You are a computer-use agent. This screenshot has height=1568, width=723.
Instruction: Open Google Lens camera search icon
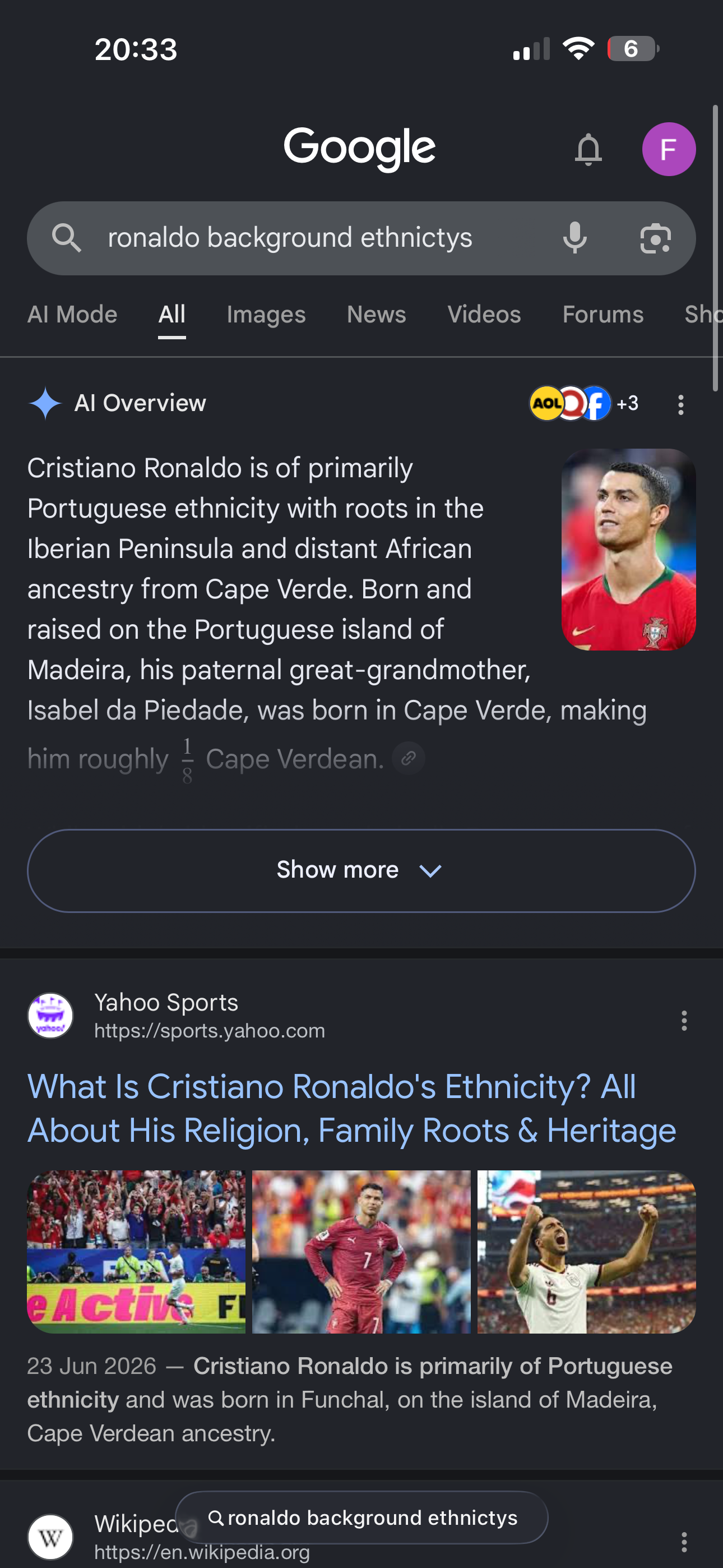(655, 238)
